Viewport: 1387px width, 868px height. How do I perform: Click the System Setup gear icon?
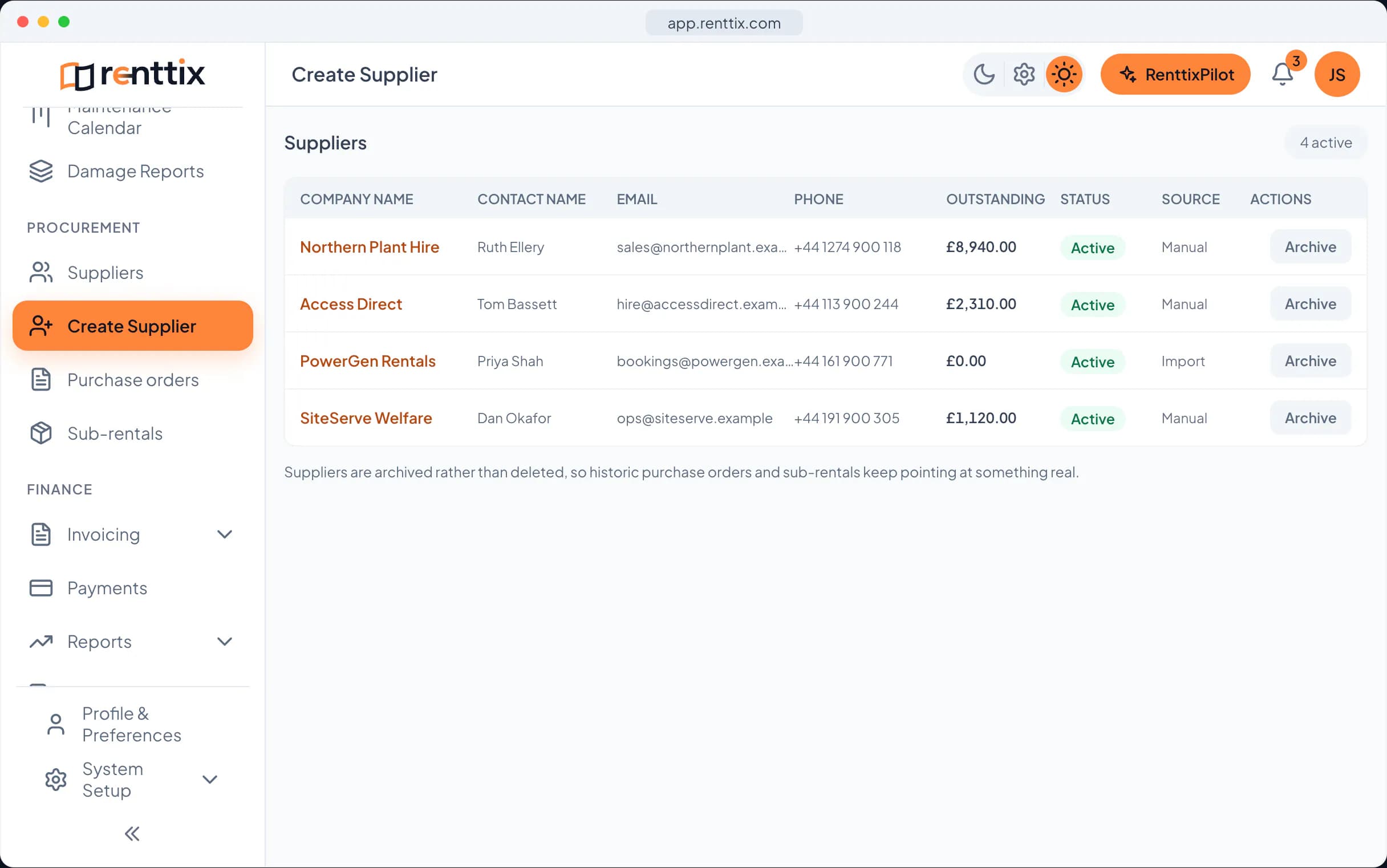(56, 780)
